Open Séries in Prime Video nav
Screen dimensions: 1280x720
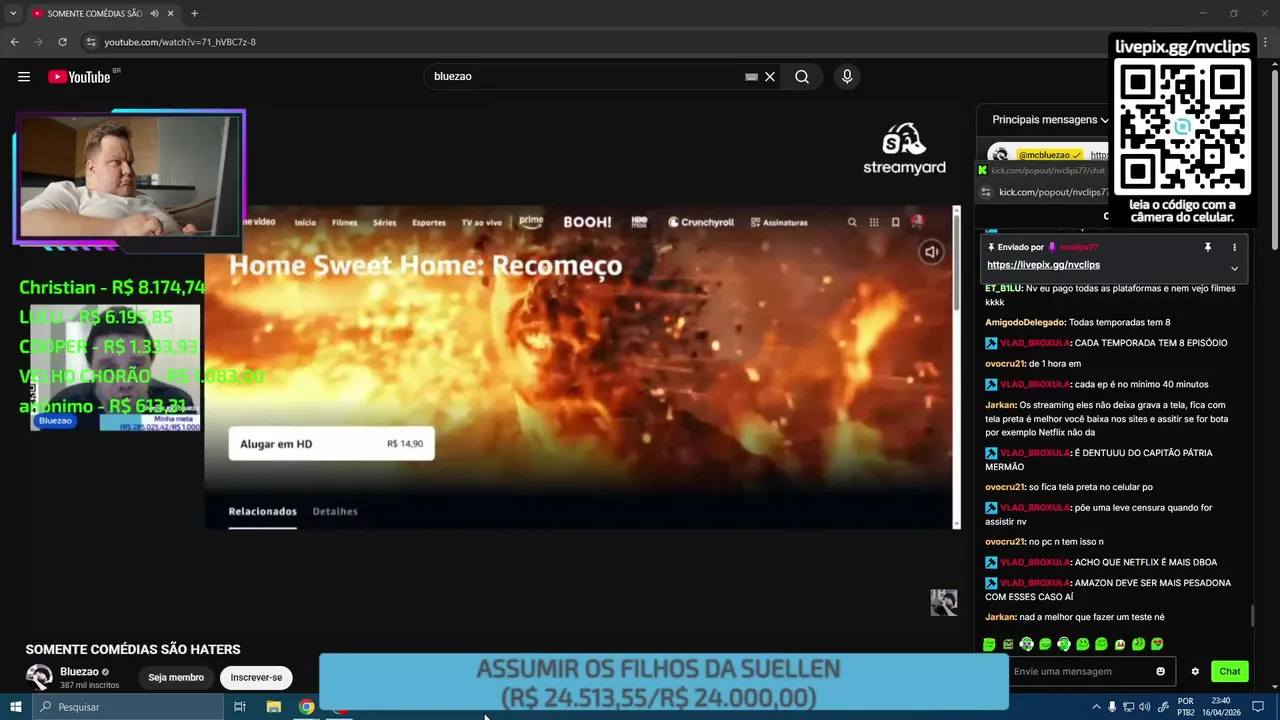point(384,222)
